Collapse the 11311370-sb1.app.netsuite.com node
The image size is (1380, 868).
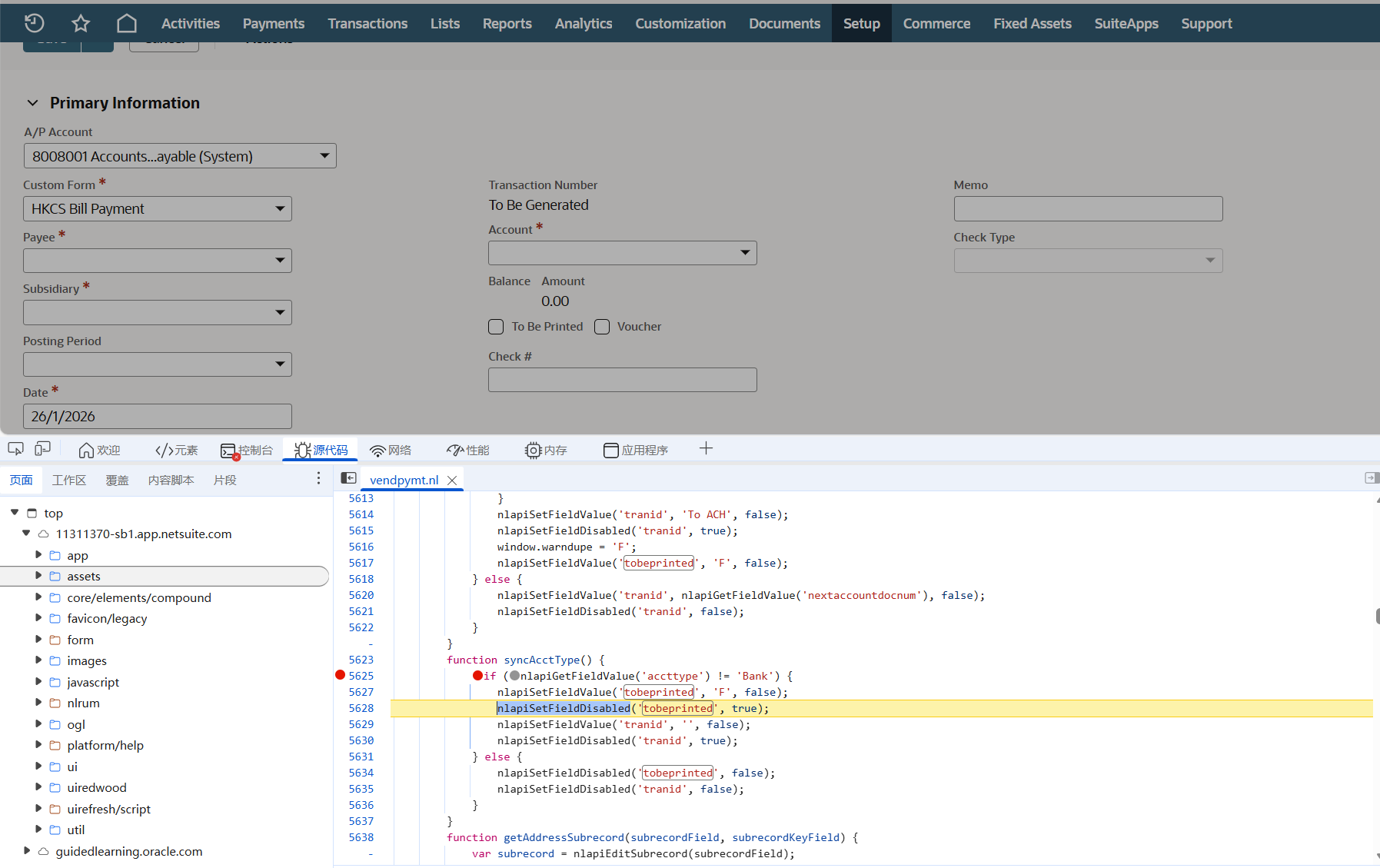pyautogui.click(x=26, y=533)
